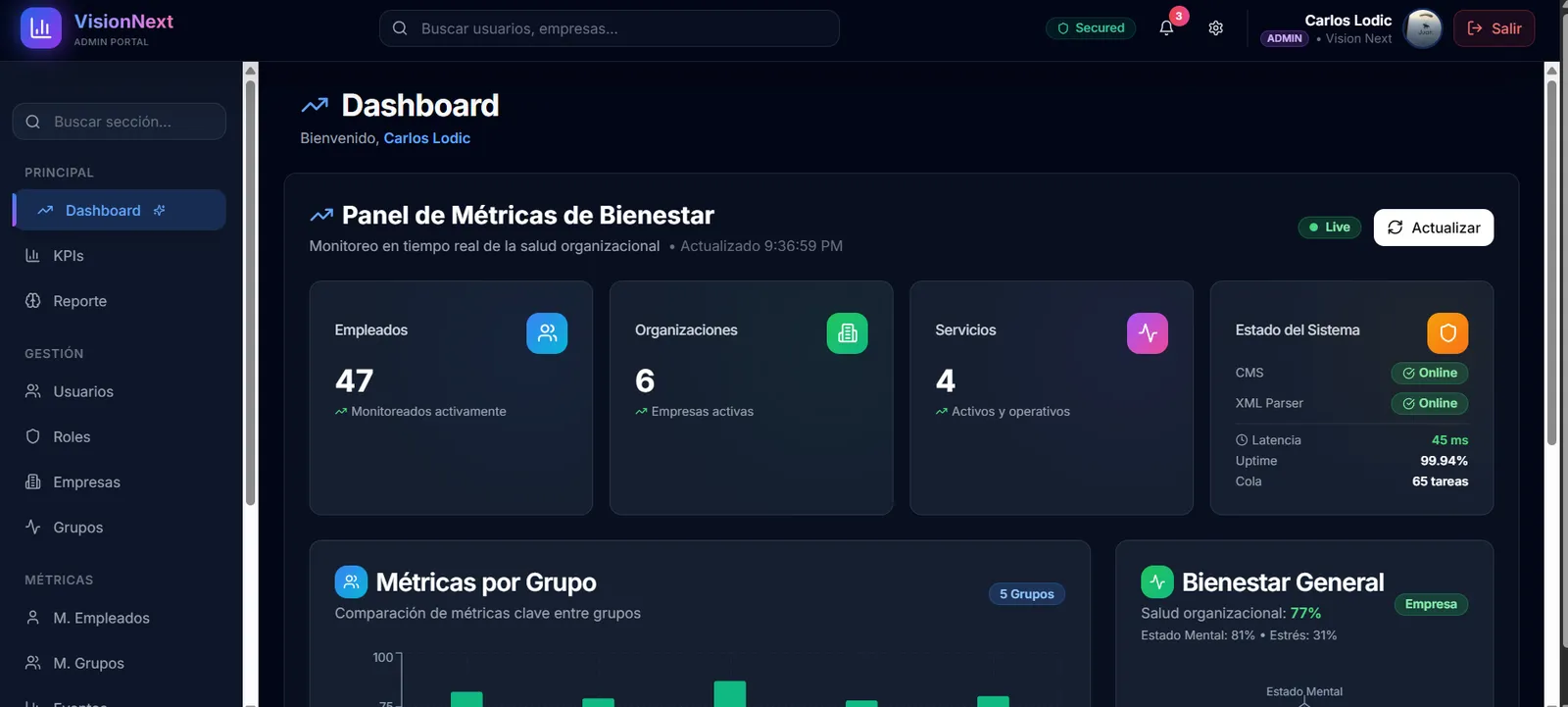Image resolution: width=1568 pixels, height=707 pixels.
Task: Click the Activos y operativos label
Action: point(1010,412)
